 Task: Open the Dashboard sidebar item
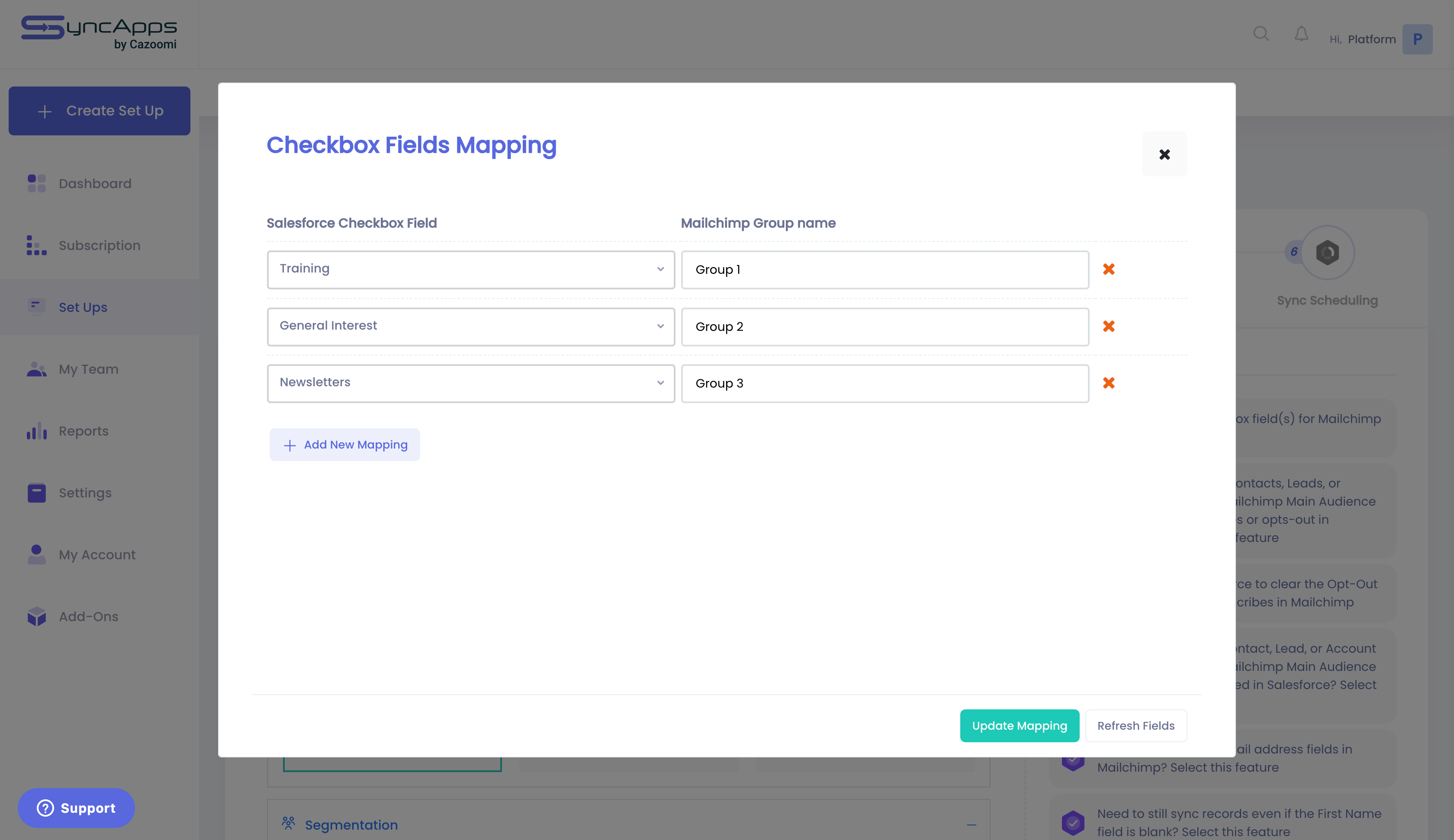click(99, 183)
